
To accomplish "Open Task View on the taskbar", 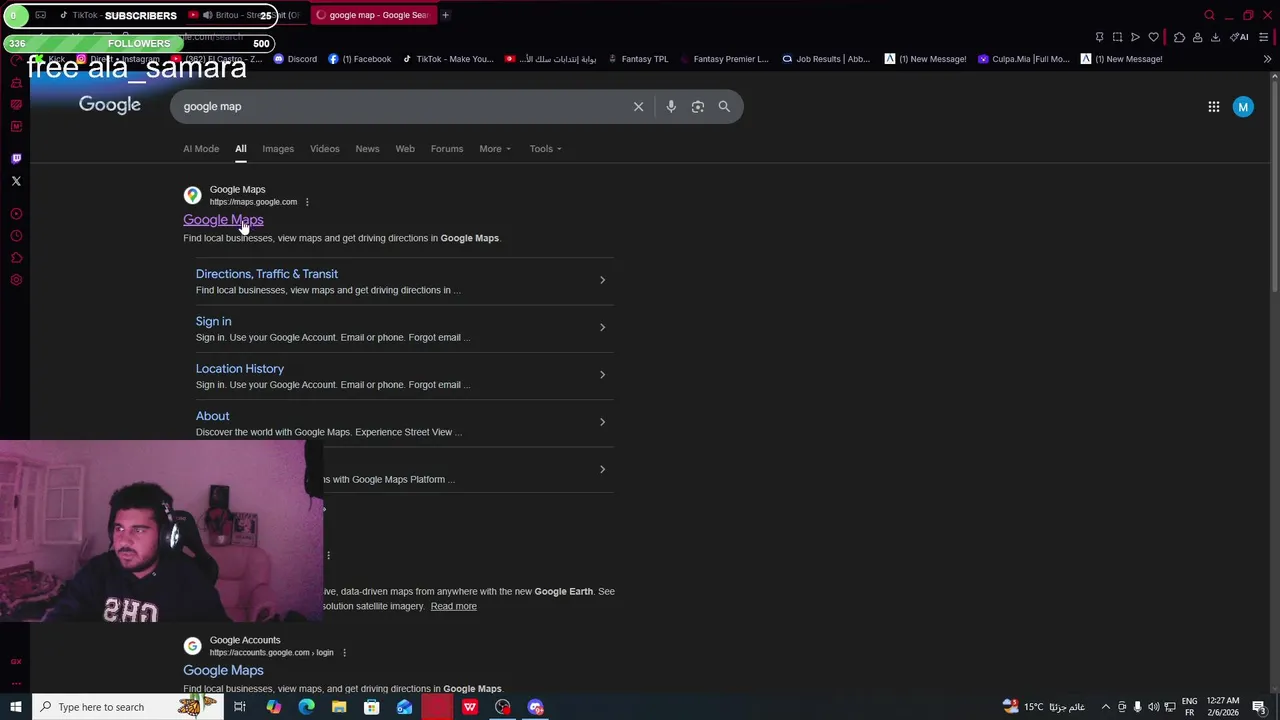I will tap(240, 707).
